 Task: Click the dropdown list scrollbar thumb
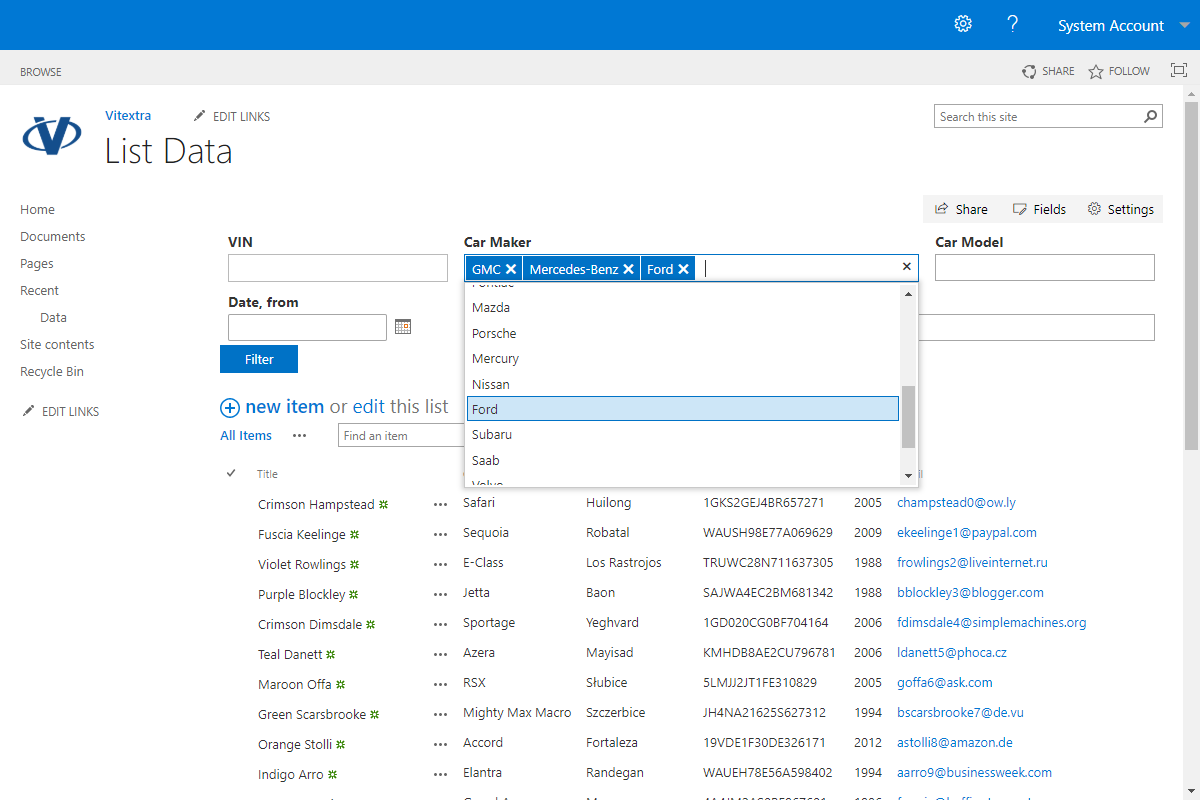pyautogui.click(x=909, y=417)
